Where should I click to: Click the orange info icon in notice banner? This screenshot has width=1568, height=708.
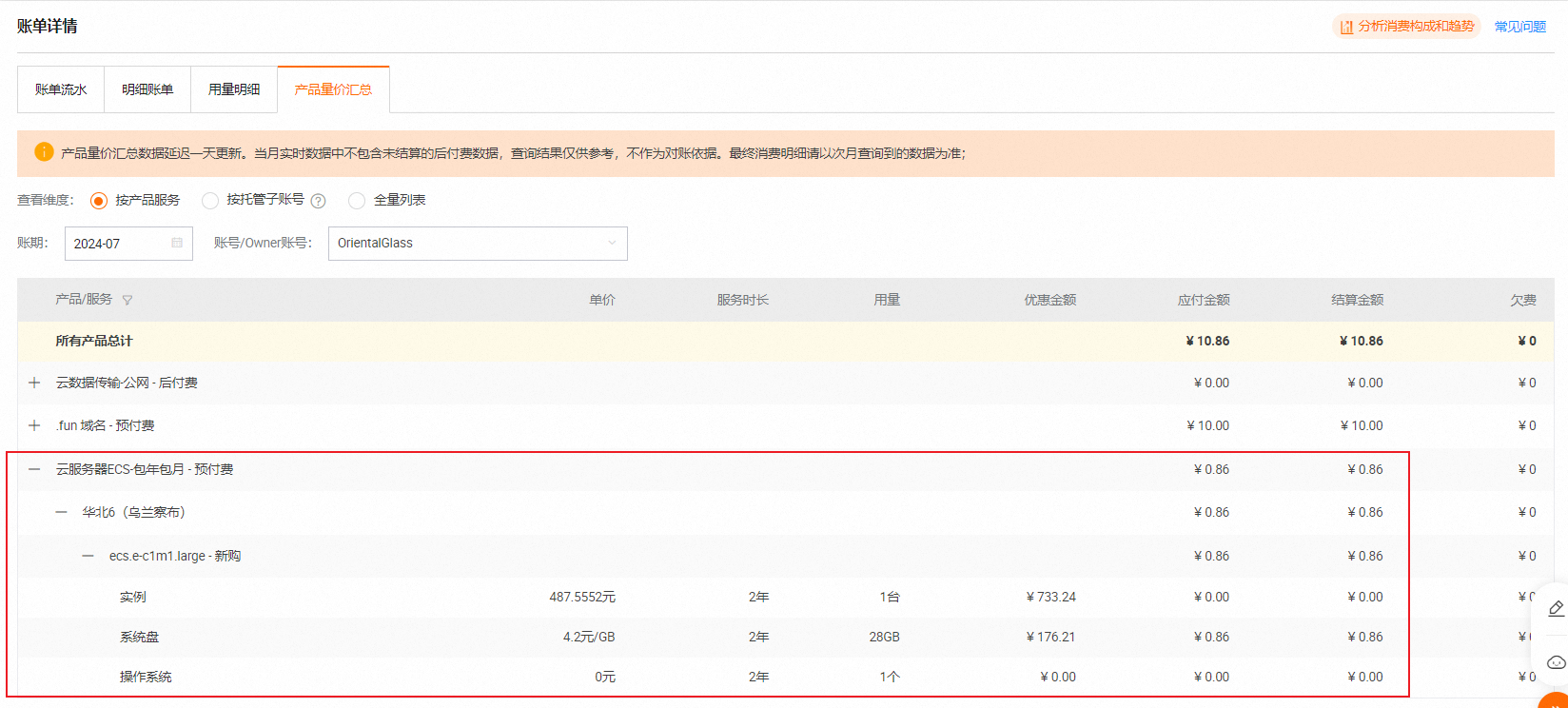[x=44, y=152]
